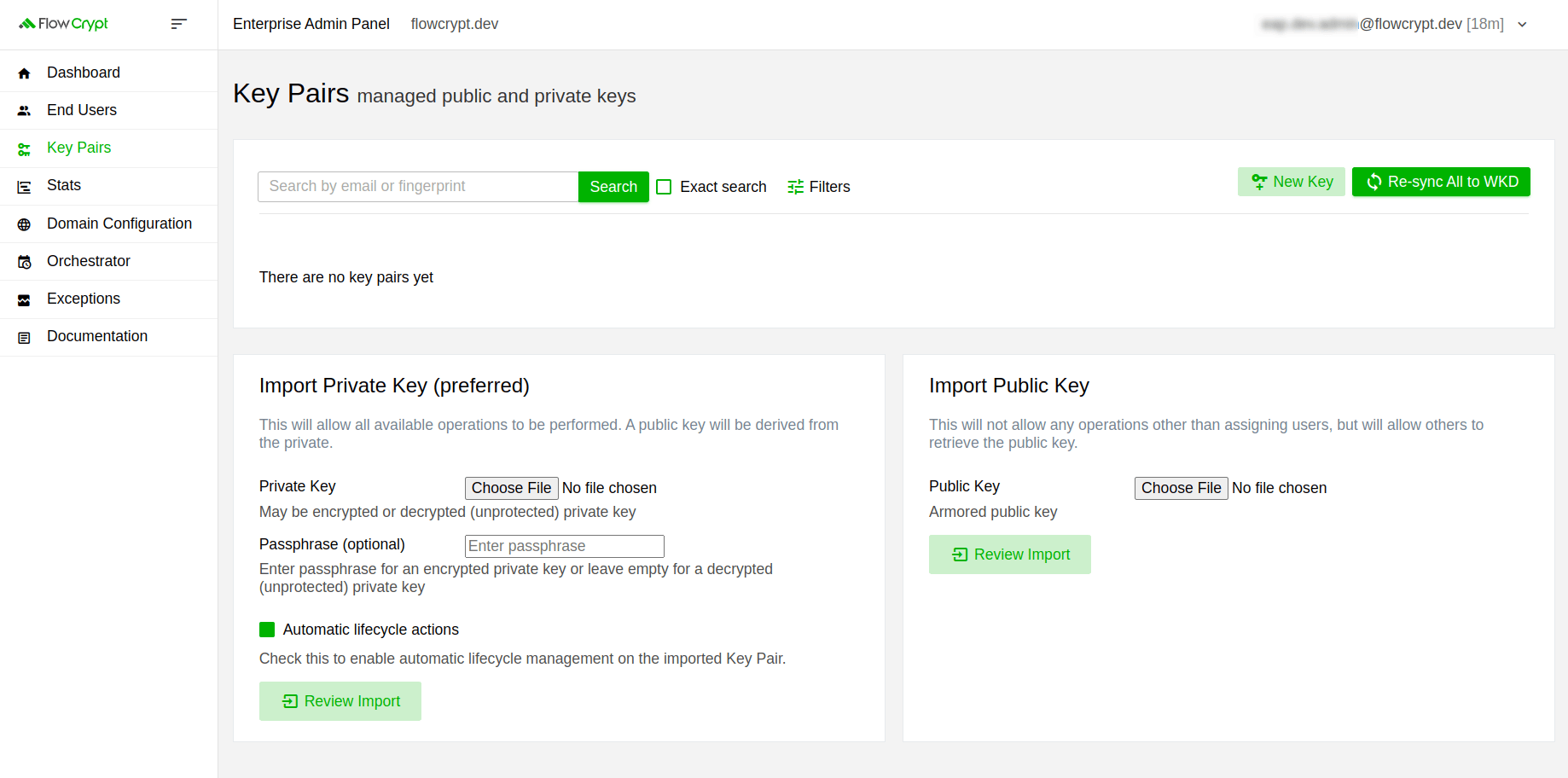
Task: Click the 'Automatic lifecycle actions' label
Action: pyautogui.click(x=371, y=630)
